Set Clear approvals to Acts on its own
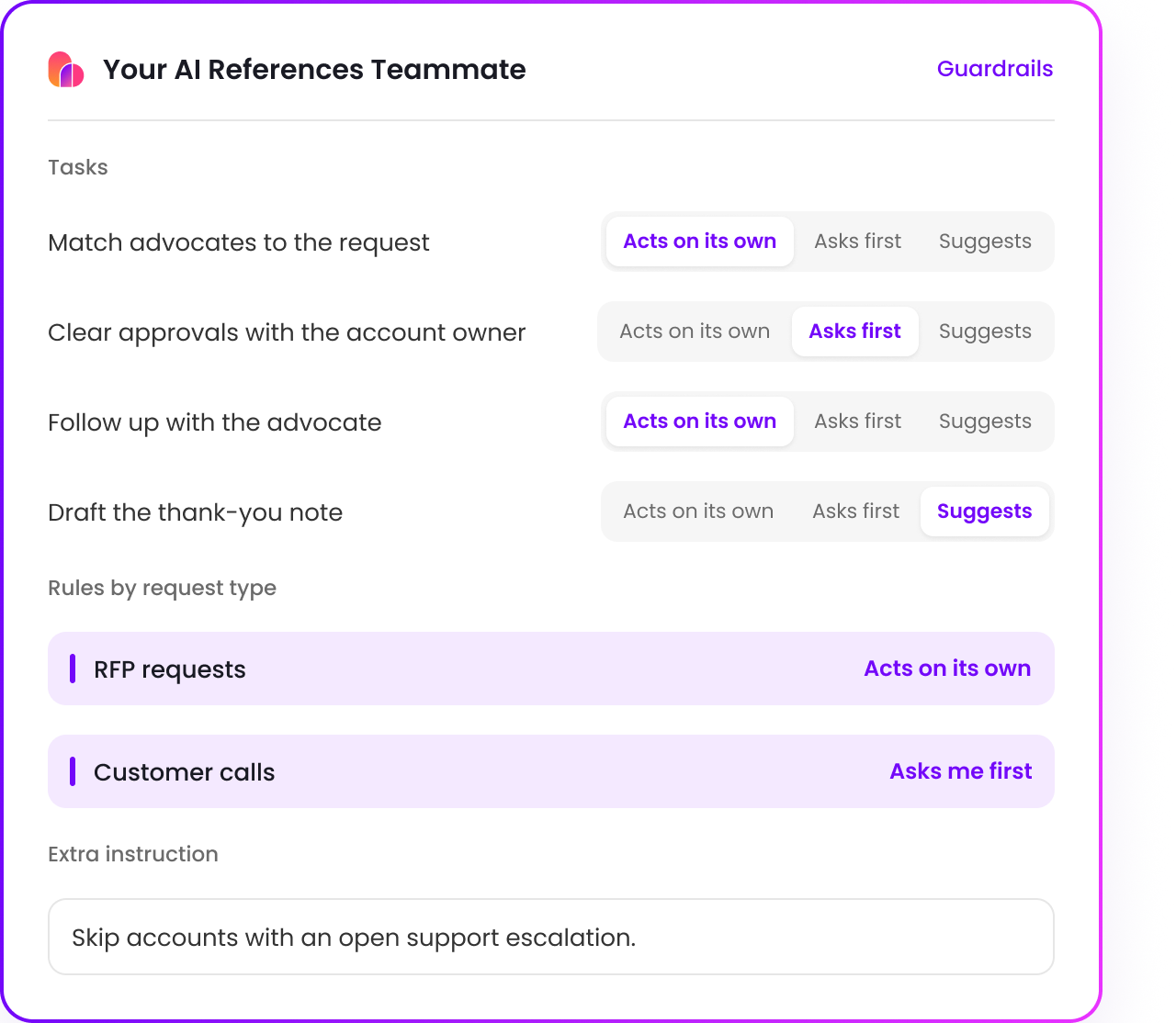The height and width of the screenshot is (1023, 1176). [695, 332]
